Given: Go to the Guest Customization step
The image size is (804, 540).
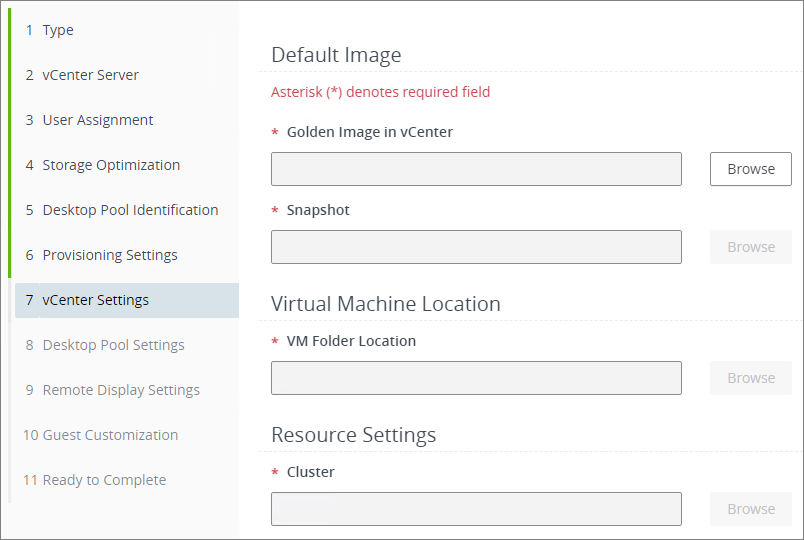Looking at the screenshot, I should (x=110, y=435).
